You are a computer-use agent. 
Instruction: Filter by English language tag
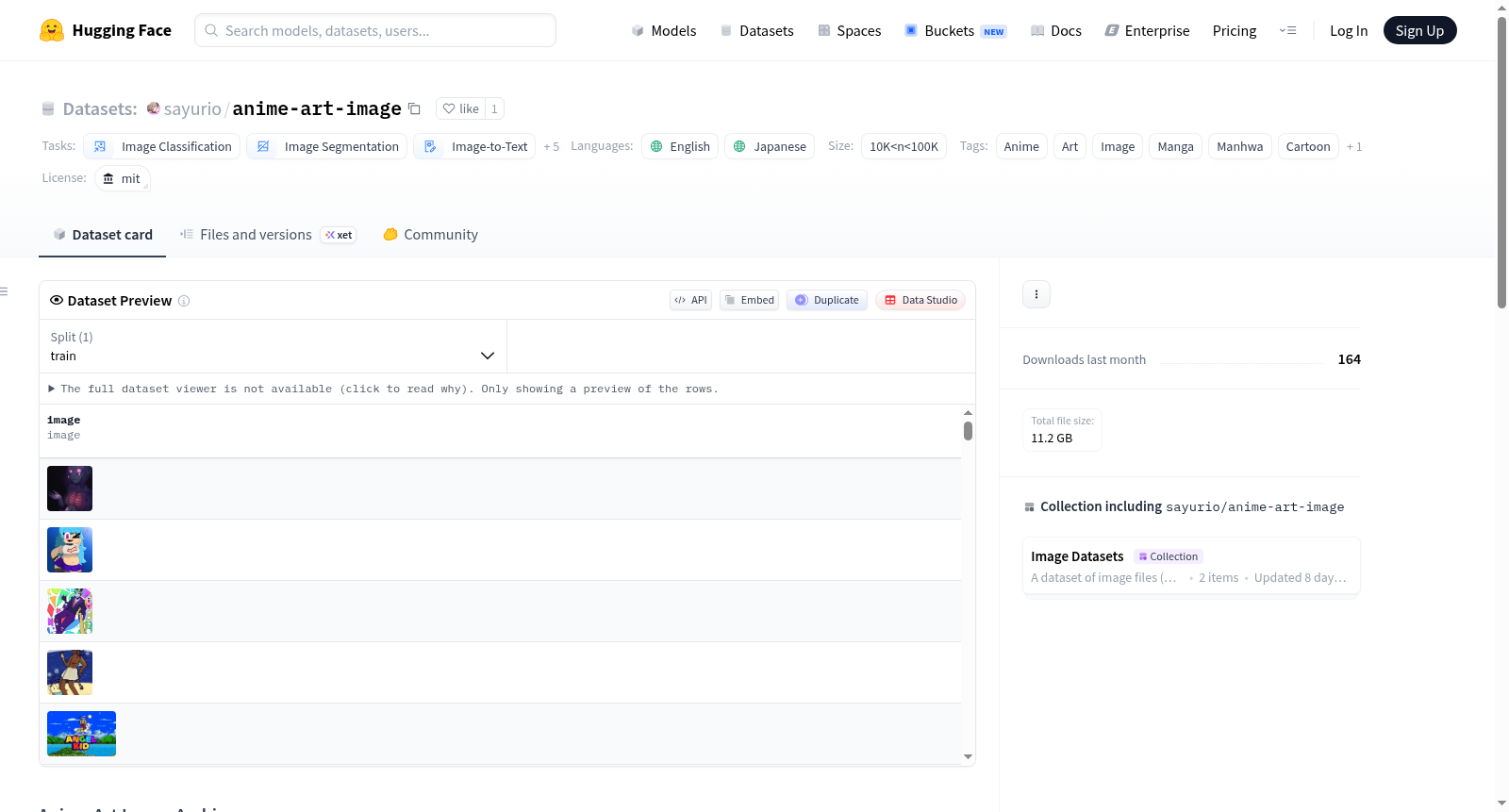[x=680, y=146]
